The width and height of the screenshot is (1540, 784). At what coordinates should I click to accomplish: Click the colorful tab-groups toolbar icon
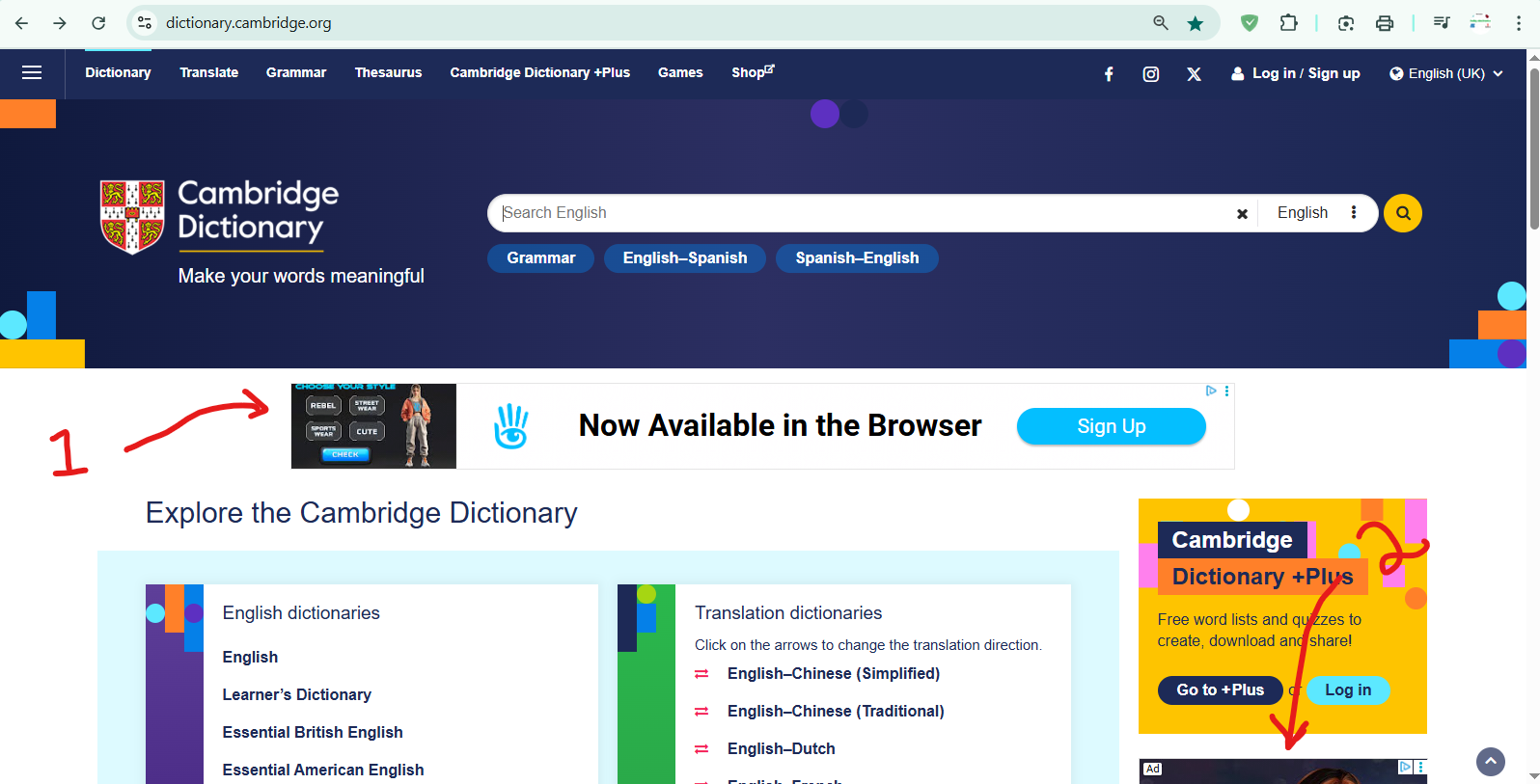1480,23
